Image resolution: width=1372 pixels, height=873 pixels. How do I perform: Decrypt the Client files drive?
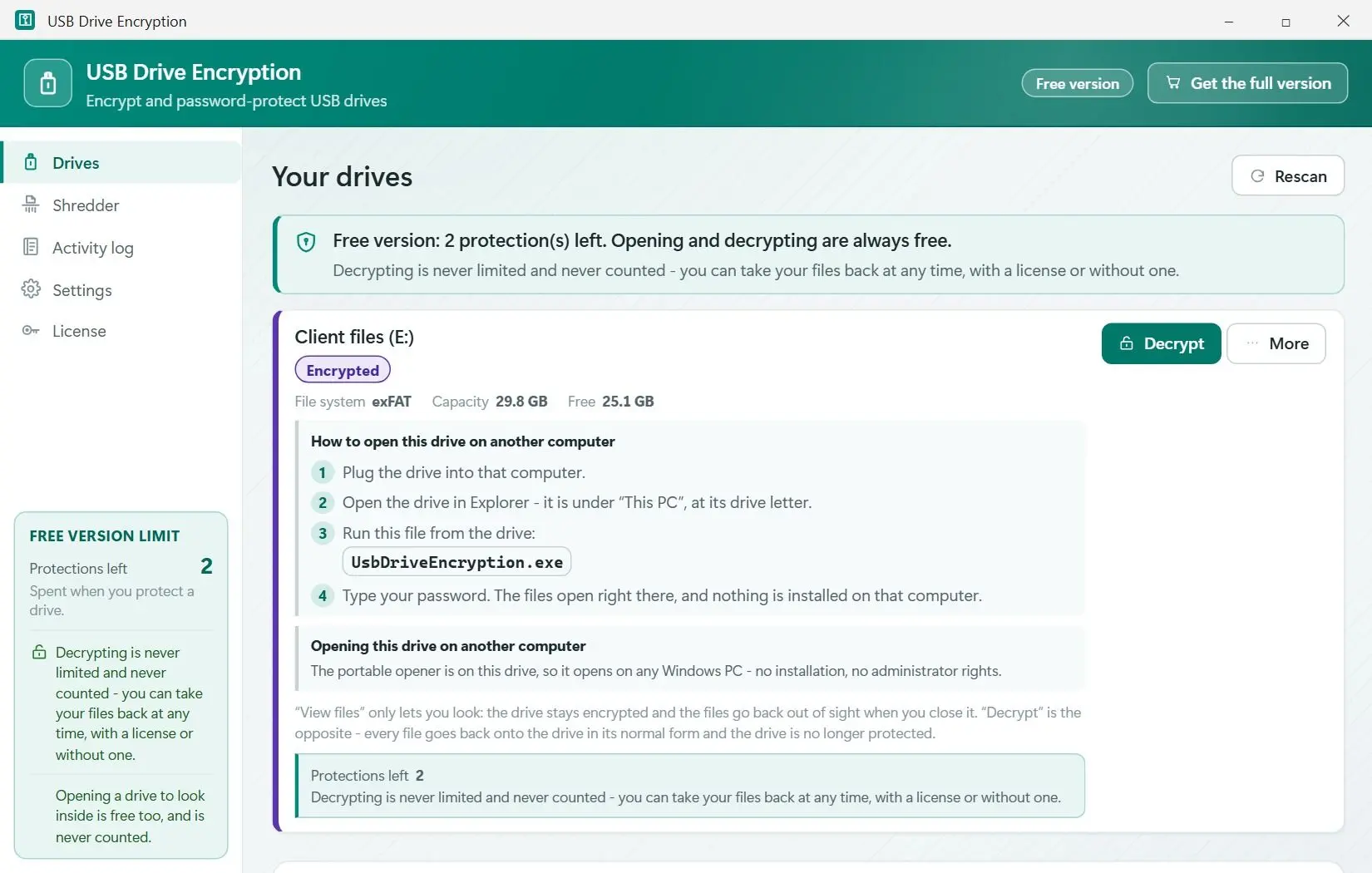[x=1161, y=343]
